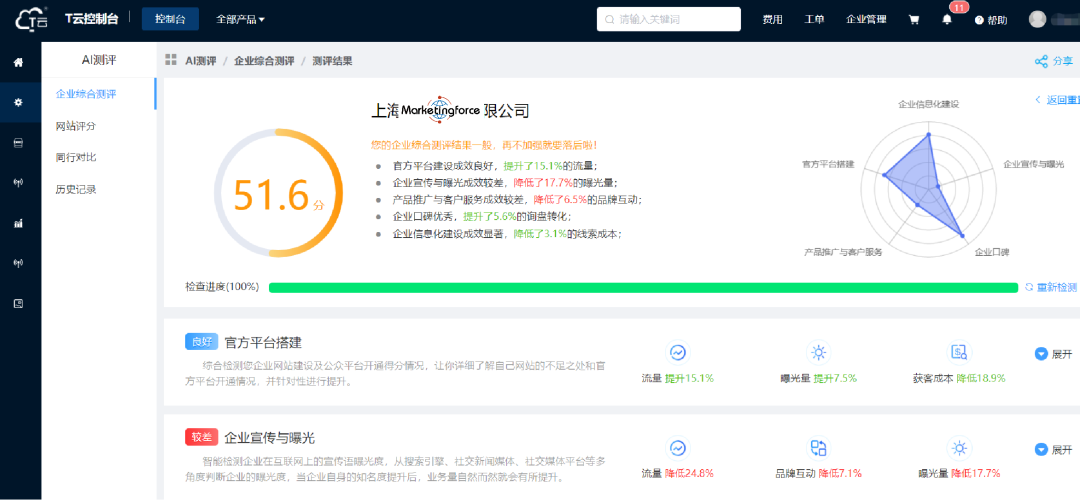
Task: Click the 返回重测 back link
Action: coord(1058,100)
